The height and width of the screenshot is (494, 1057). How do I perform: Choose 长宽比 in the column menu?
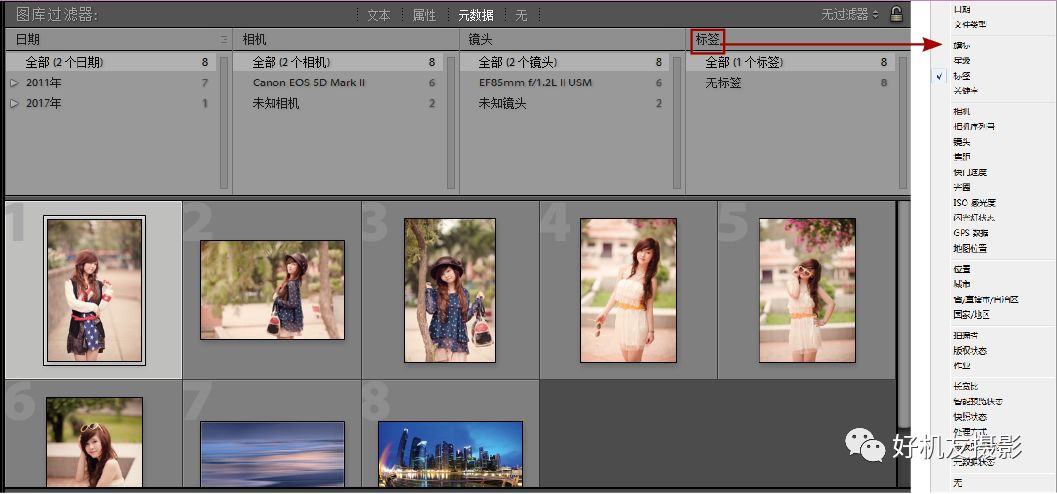coord(965,387)
